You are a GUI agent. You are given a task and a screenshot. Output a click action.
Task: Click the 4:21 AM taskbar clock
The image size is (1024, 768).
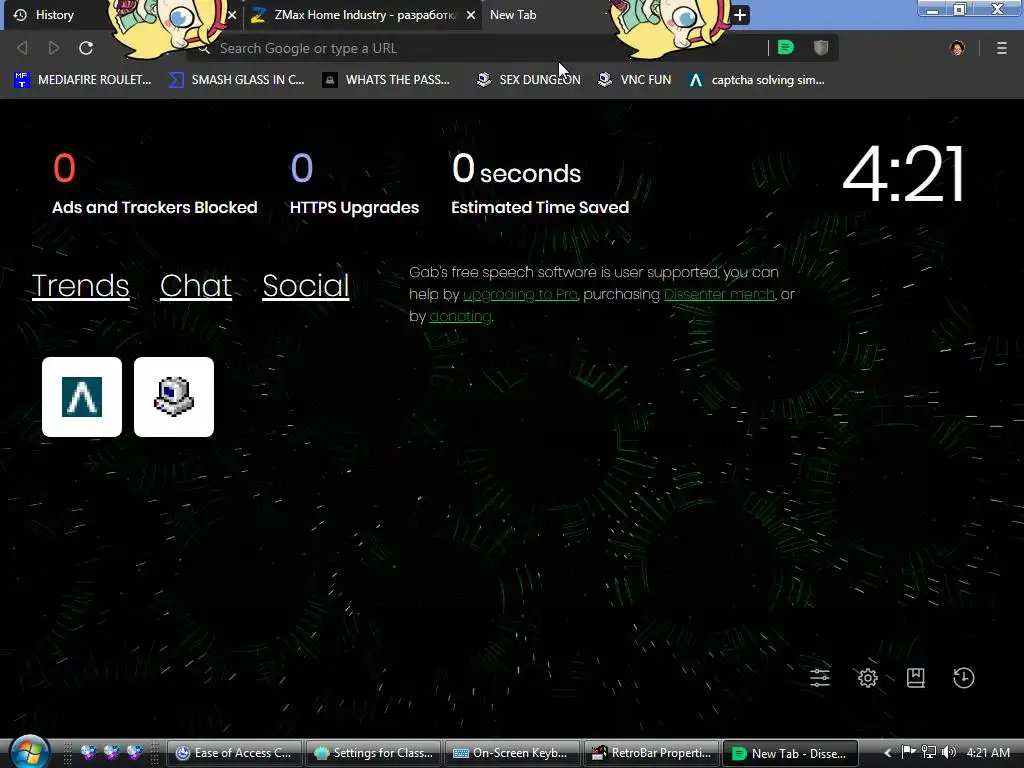click(x=988, y=753)
